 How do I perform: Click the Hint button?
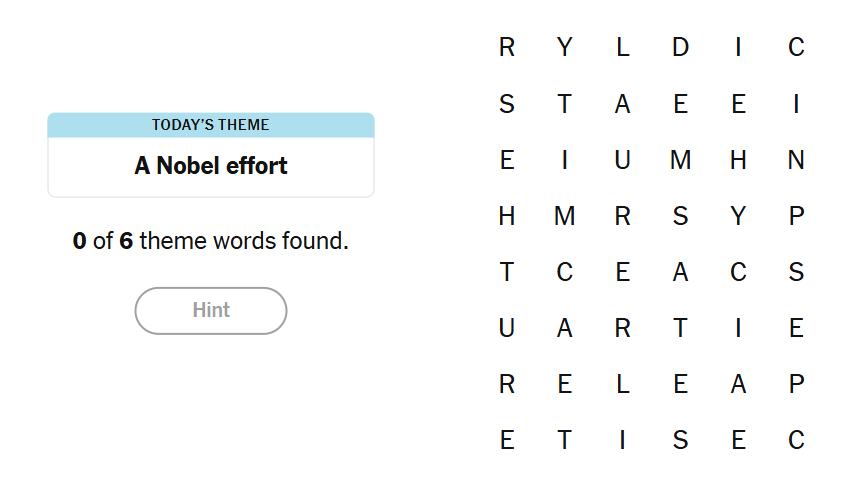point(211,310)
